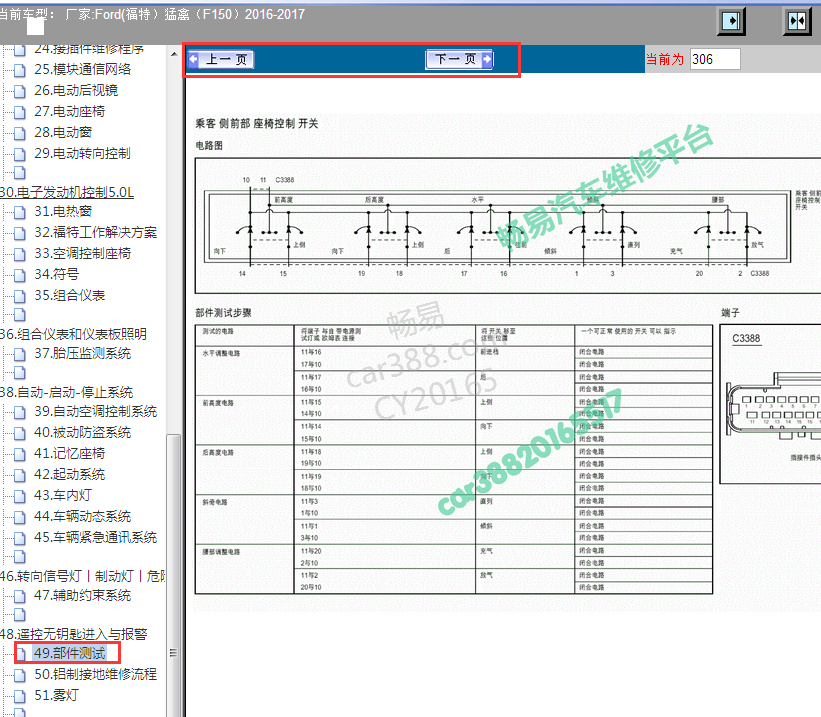Go to next page with 下一页 button
Viewport: 821px width, 717px height.
(x=459, y=59)
